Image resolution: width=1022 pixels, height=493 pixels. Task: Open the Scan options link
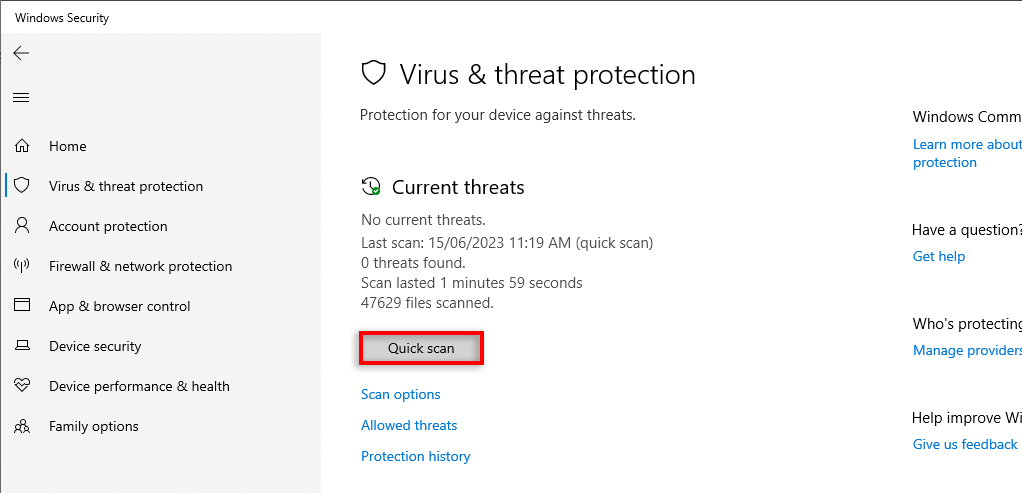click(400, 394)
